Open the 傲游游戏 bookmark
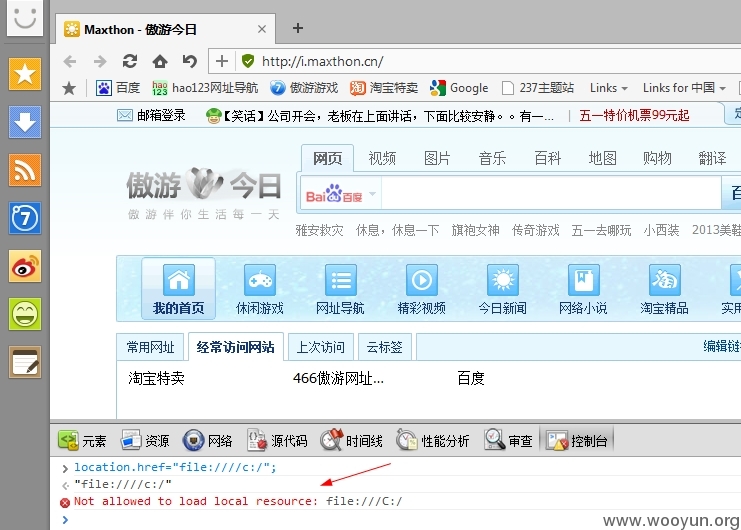741x530 pixels. (x=304, y=88)
